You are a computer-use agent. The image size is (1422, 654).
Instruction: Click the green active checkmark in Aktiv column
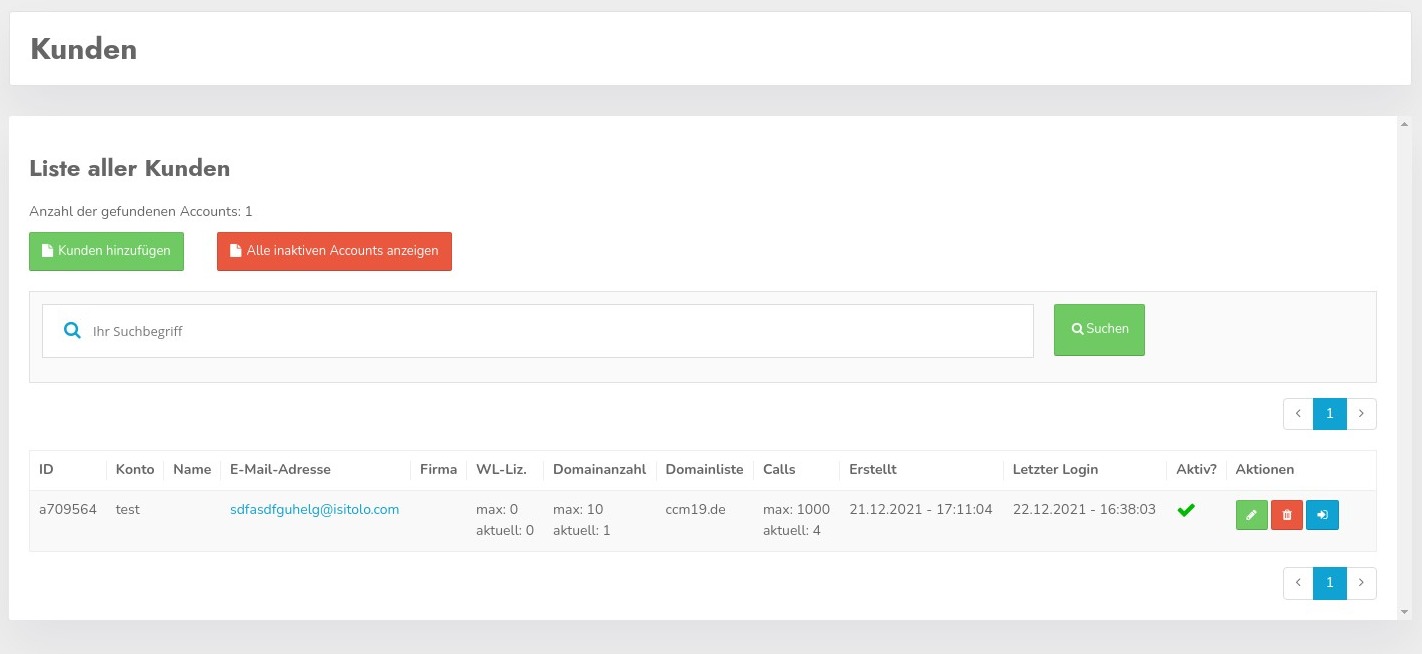tap(1186, 510)
